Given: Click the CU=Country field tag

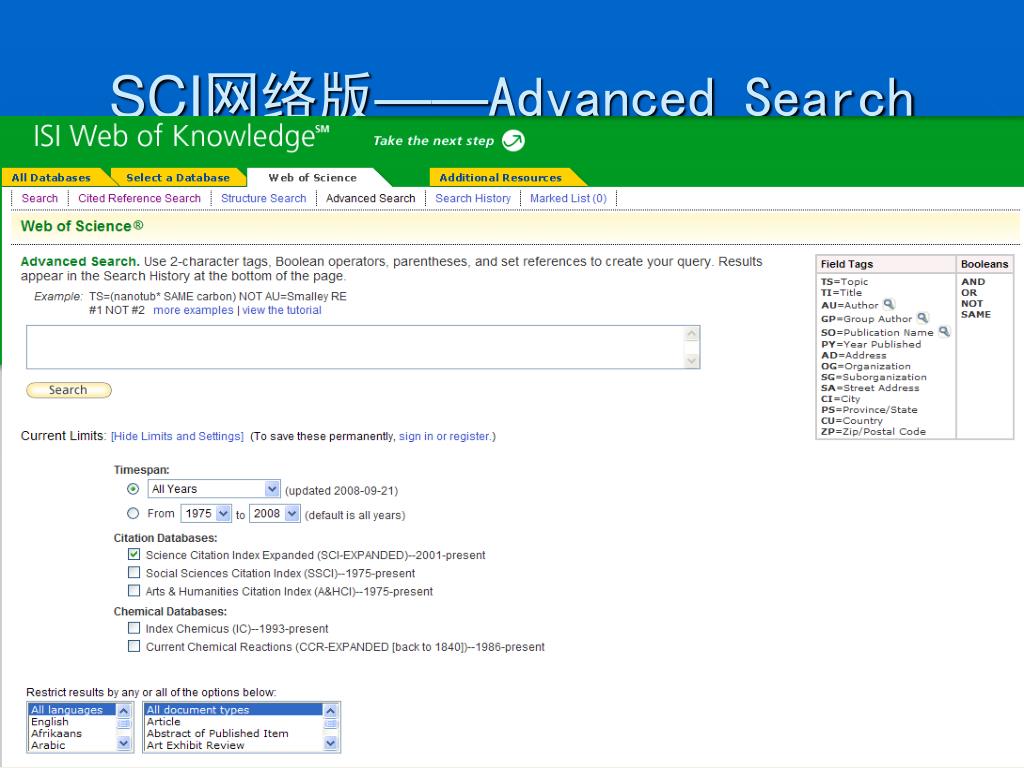Looking at the screenshot, I should point(852,421).
